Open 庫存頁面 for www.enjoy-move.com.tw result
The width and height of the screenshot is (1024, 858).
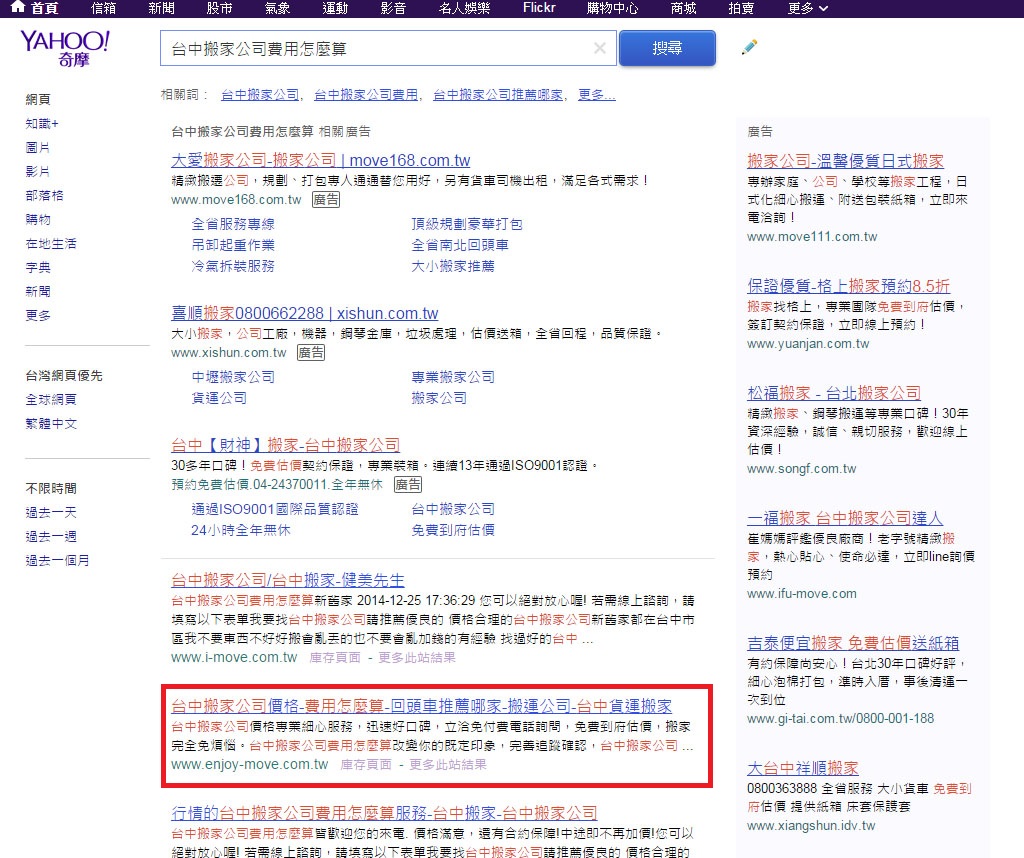366,765
